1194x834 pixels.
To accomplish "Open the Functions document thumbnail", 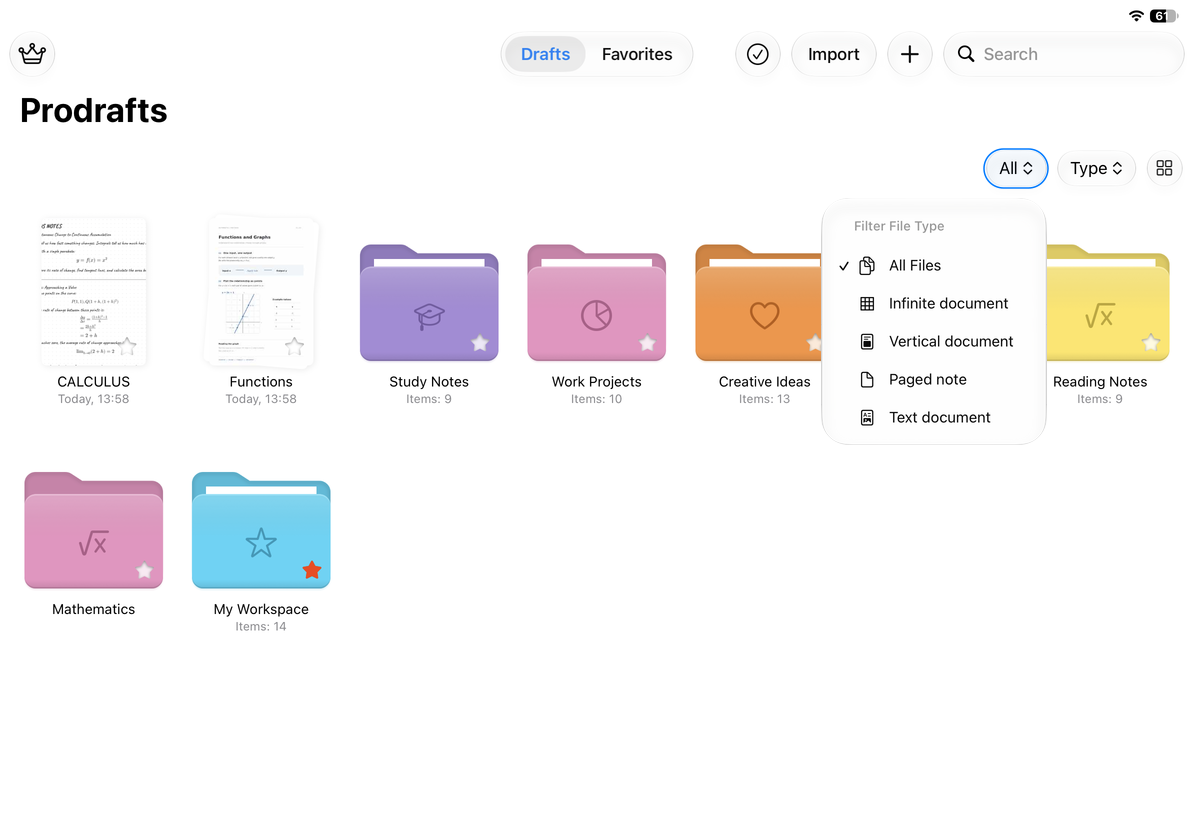I will click(261, 292).
